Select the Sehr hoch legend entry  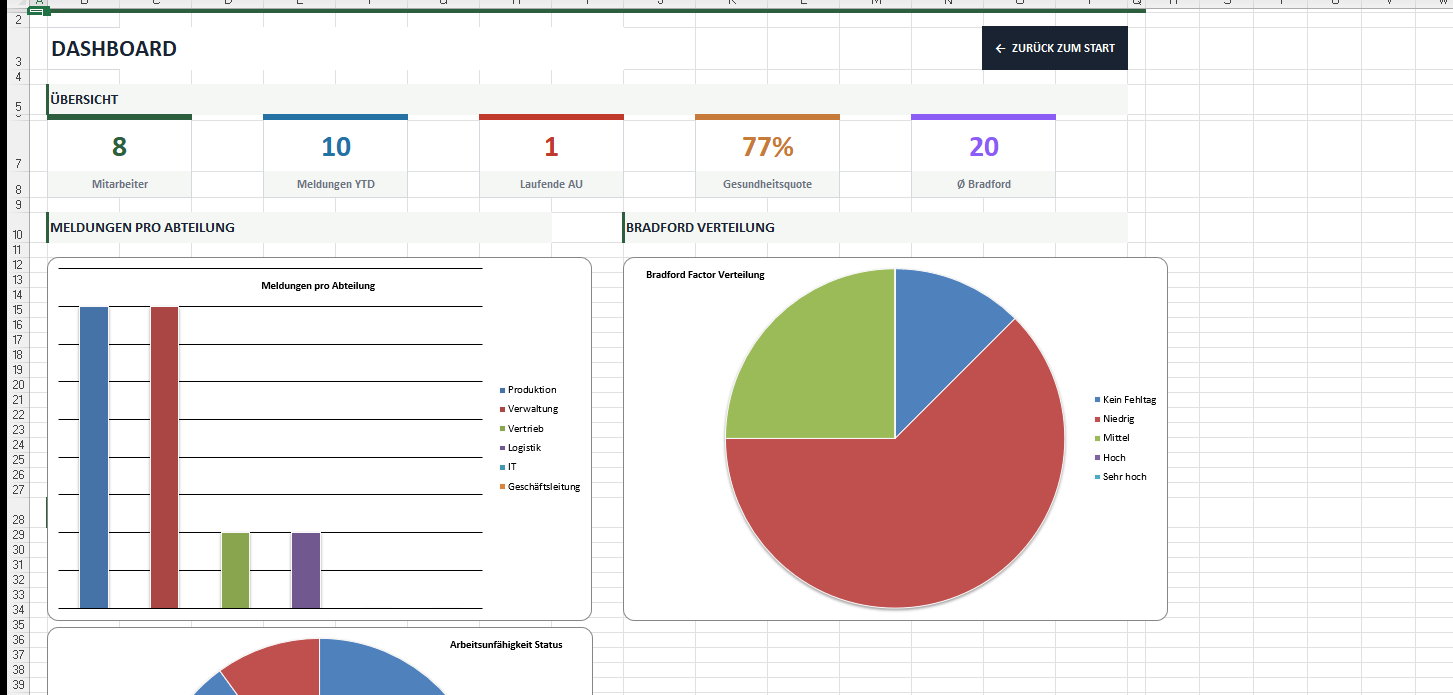coord(1124,477)
